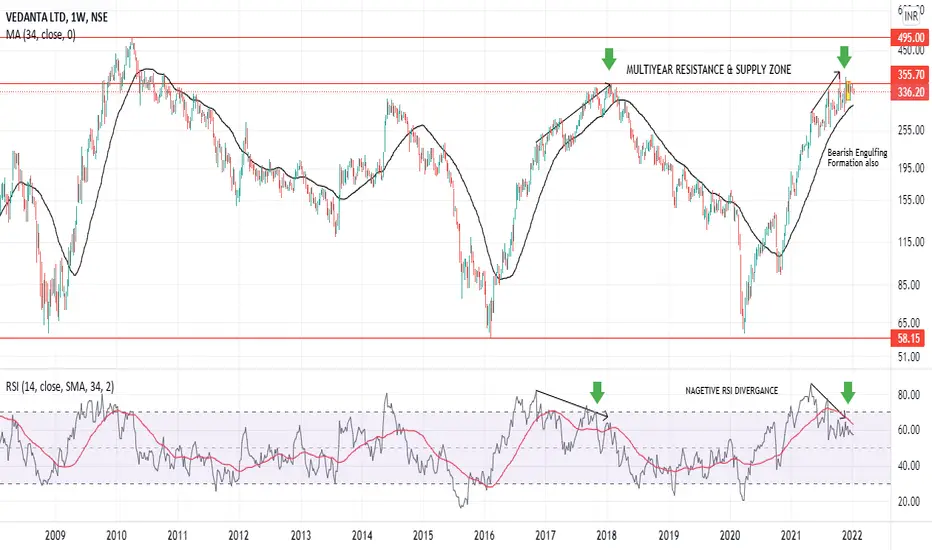
Task: Click the 60.00 RSI scale value
Action: pos(909,430)
